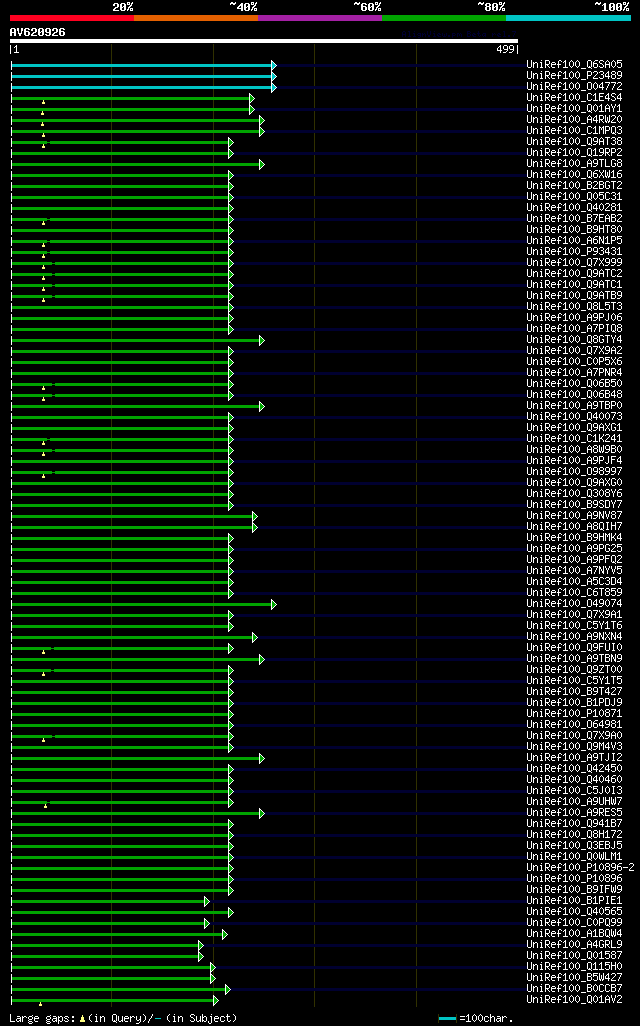Click the arrowhead ending the UniRef100_A9RES5 alignment
Viewport: 640px width, 1026px height.
pos(262,813)
